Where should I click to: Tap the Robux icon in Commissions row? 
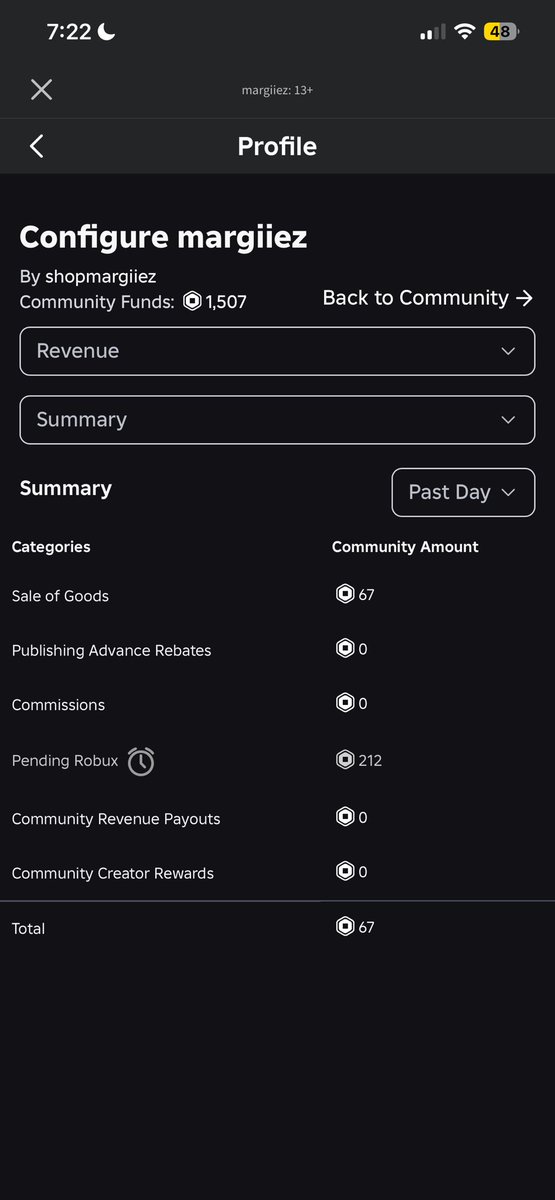(345, 704)
